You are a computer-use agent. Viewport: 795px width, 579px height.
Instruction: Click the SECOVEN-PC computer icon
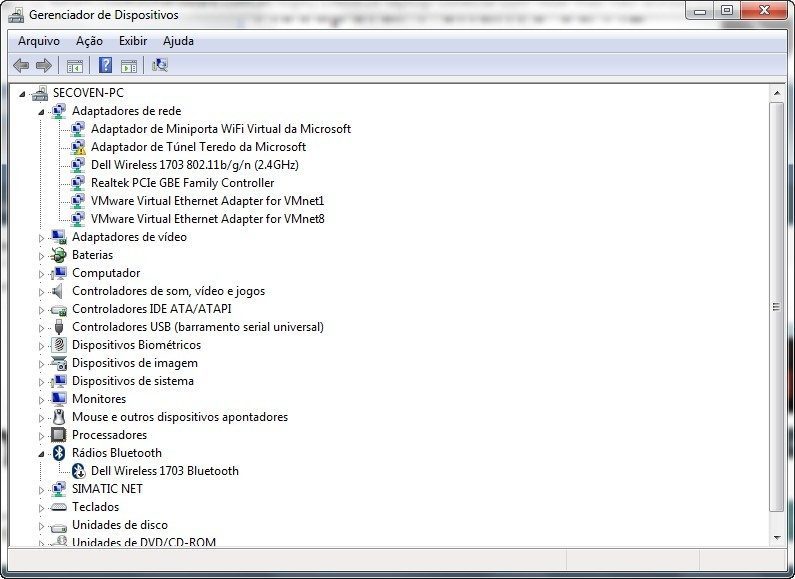point(40,93)
